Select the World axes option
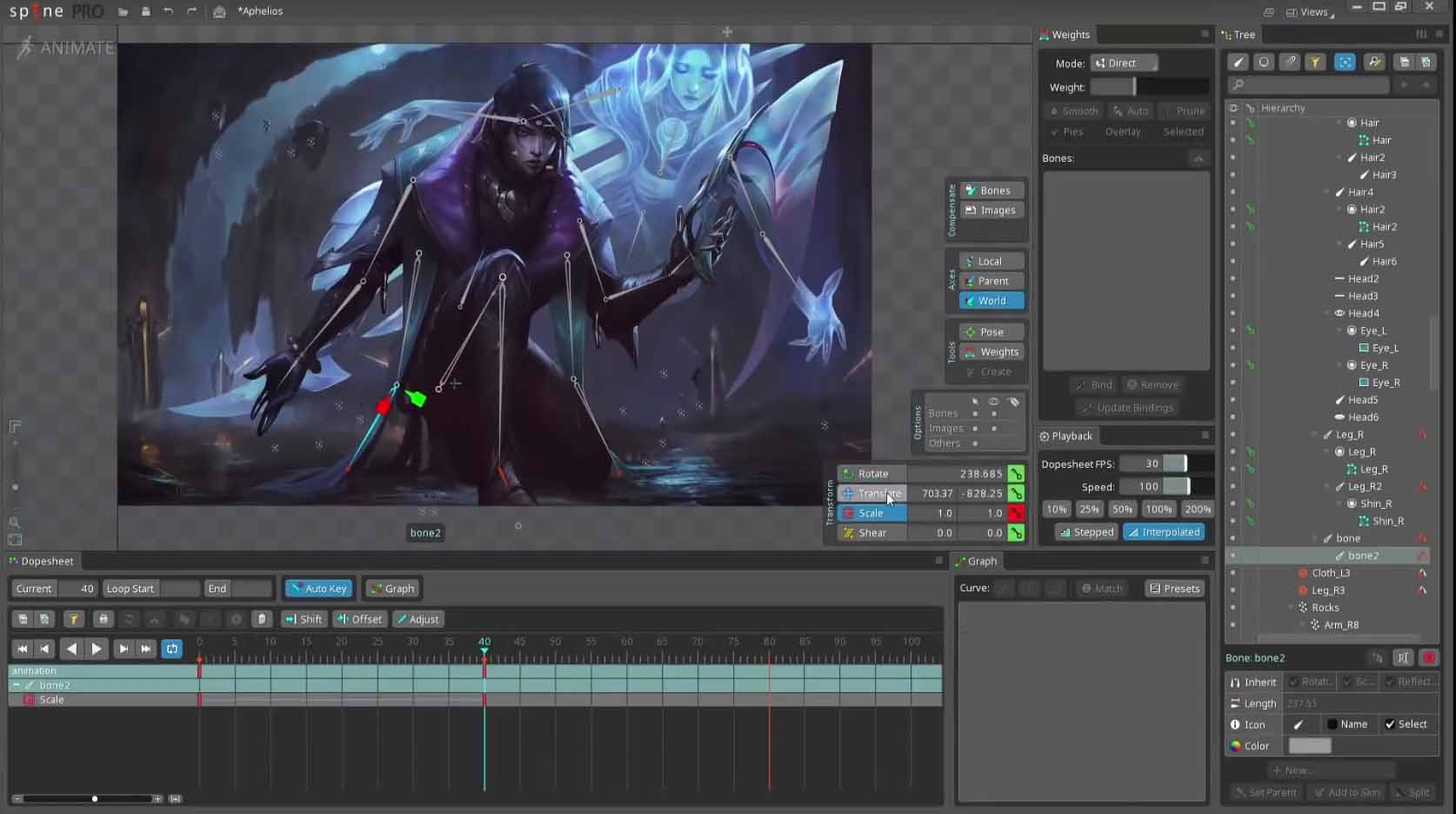The height and width of the screenshot is (814, 1456). [992, 301]
